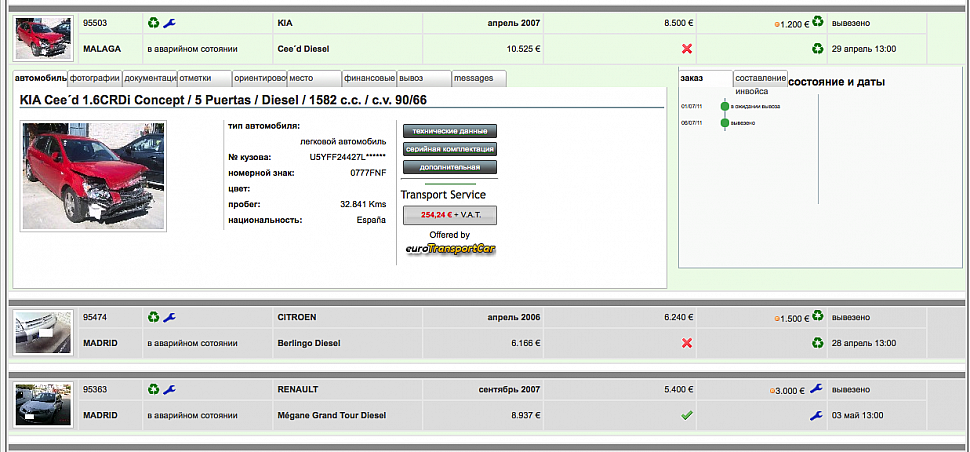
Task: Click the euroTransportCar logo
Action: pyautogui.click(x=450, y=249)
